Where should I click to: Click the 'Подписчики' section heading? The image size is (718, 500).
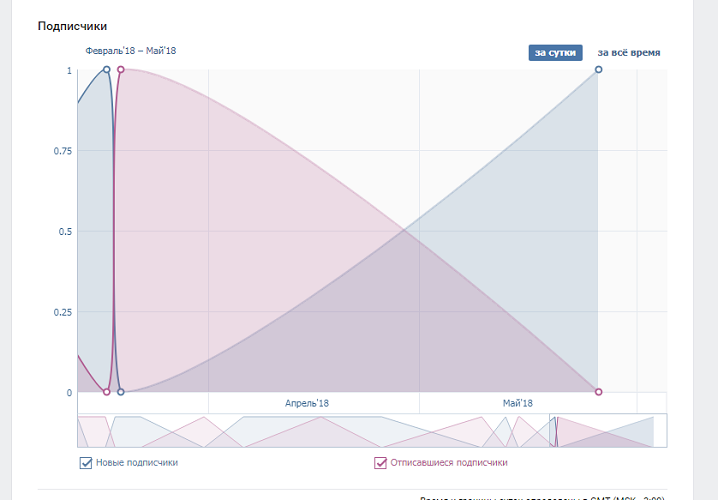[72, 26]
